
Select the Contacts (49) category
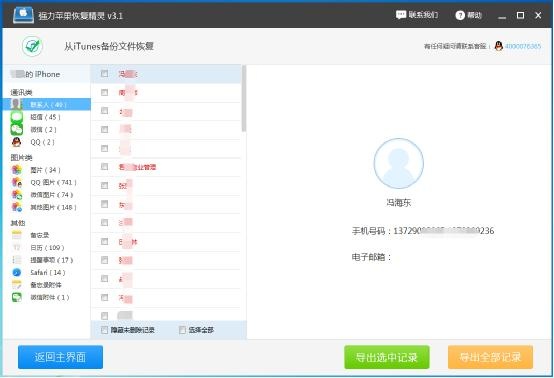47,105
